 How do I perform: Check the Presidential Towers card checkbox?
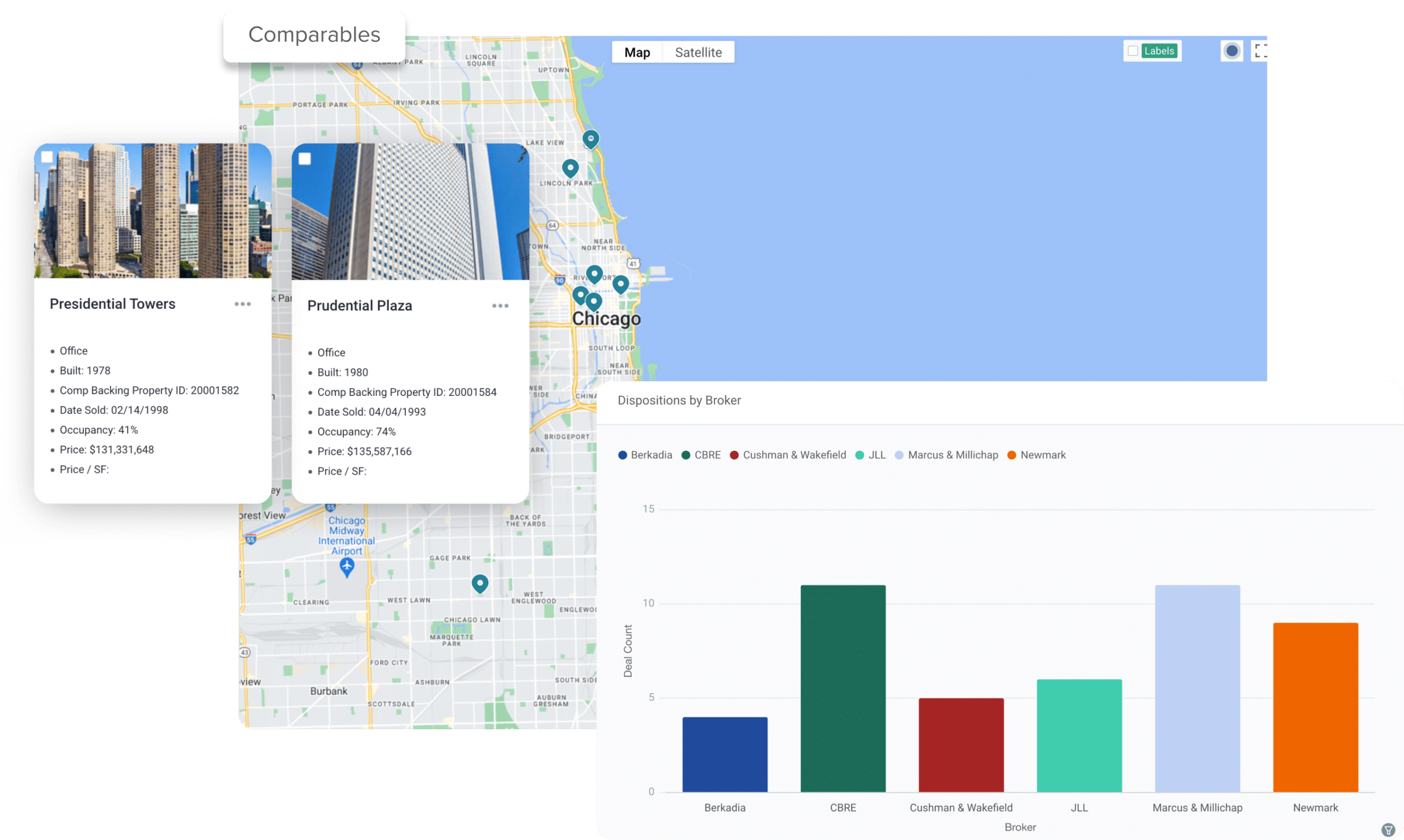pyautogui.click(x=48, y=157)
